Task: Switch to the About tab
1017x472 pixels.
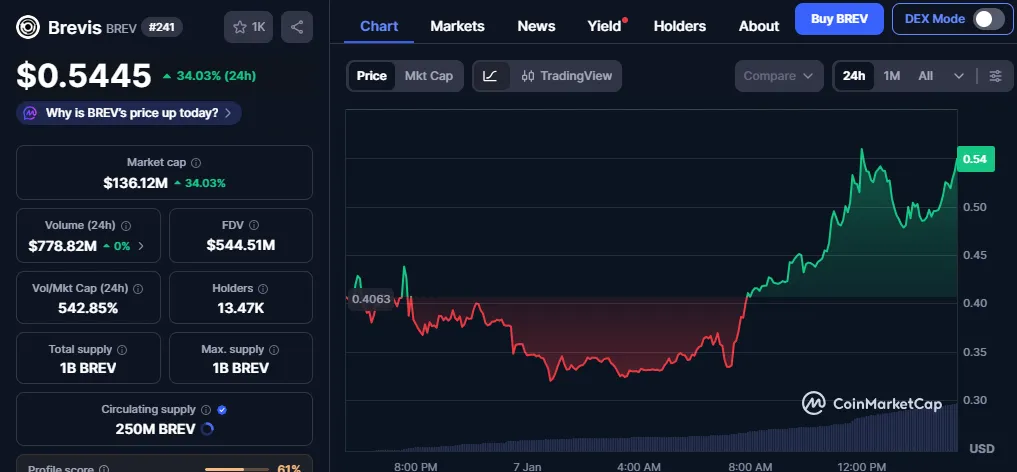Action: (759, 27)
